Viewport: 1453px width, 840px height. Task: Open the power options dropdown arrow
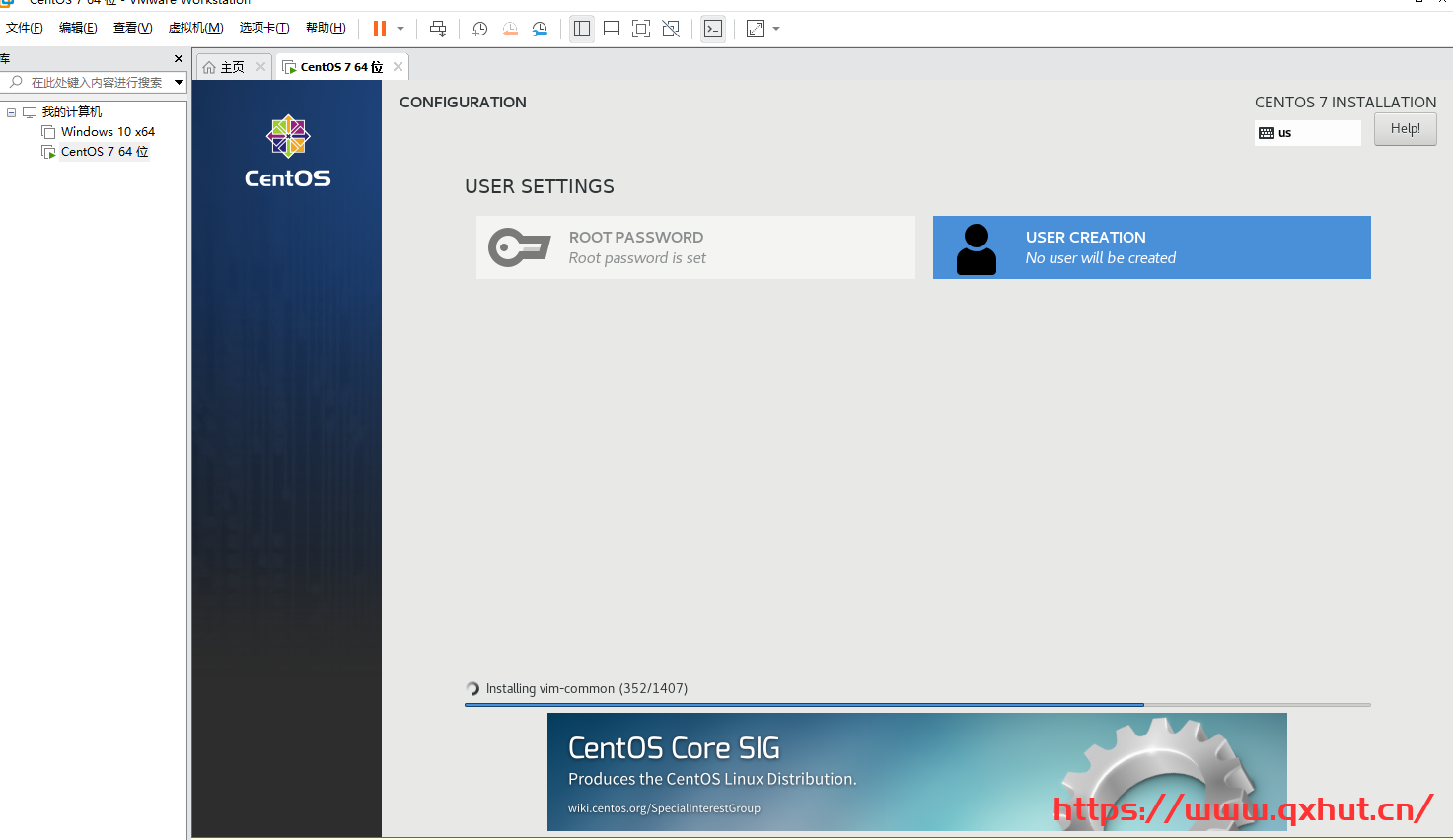click(x=400, y=29)
